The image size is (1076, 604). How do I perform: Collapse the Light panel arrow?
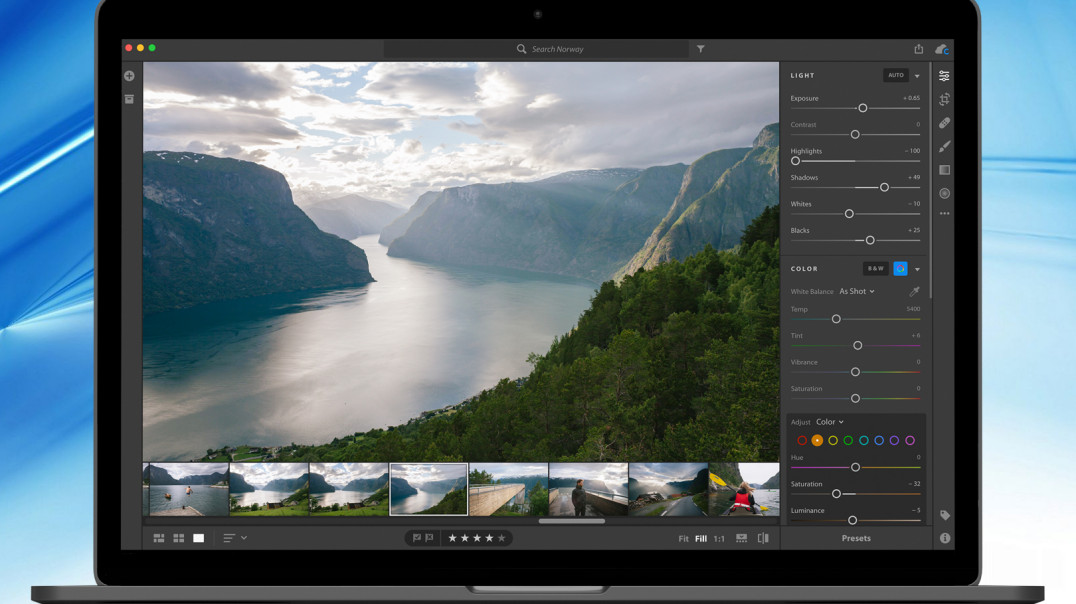coord(917,76)
